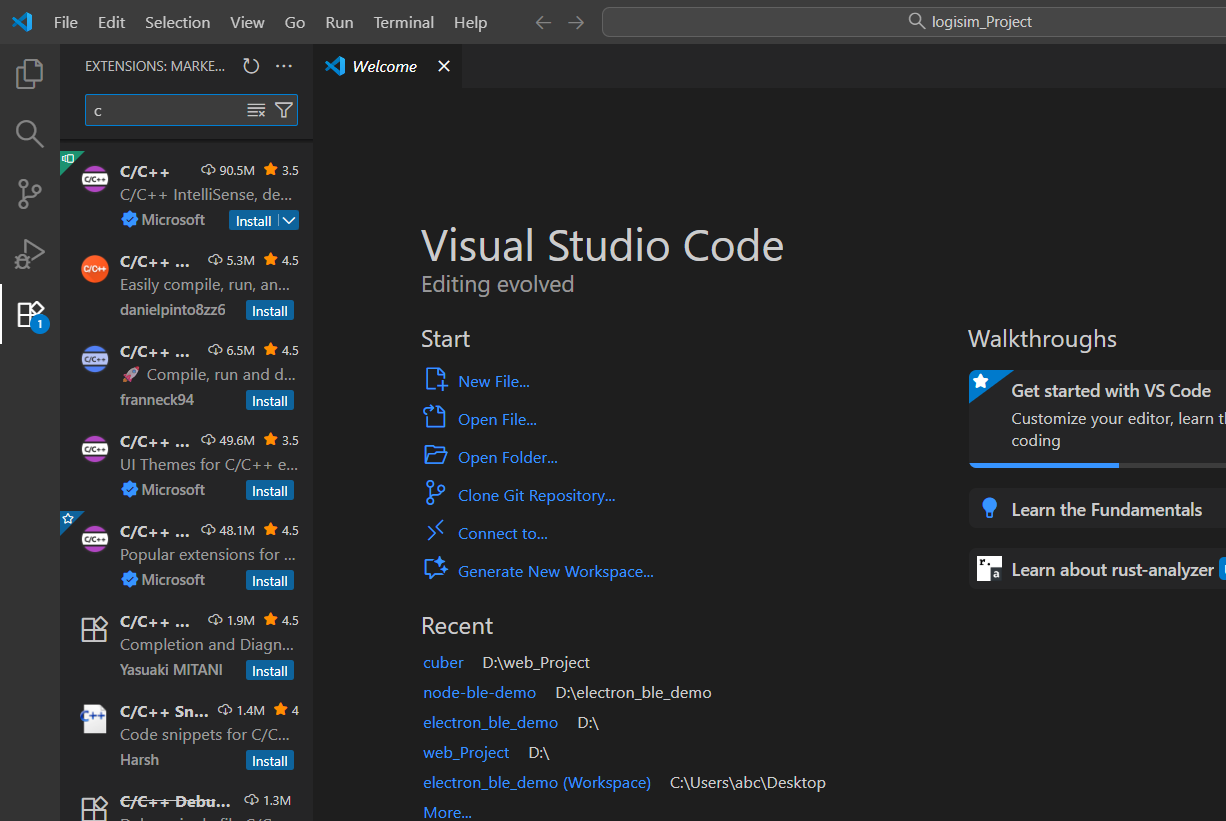
Task: Refresh the extensions marketplace list
Action: pos(251,66)
